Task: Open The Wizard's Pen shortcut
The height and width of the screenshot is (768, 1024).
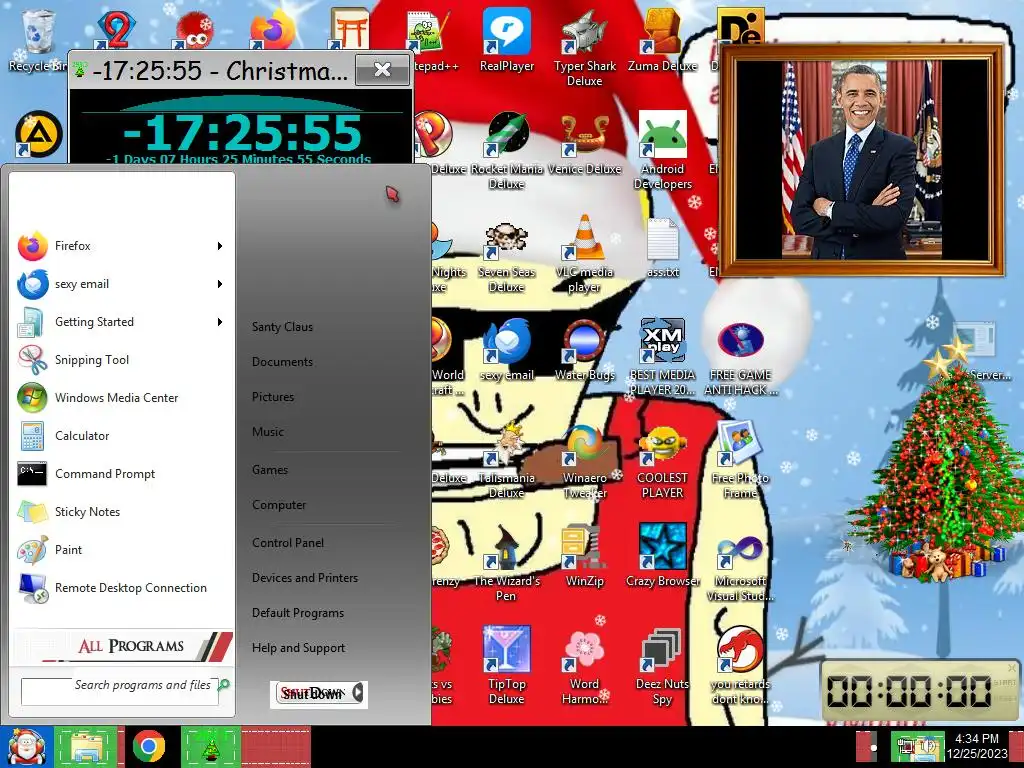Action: (x=507, y=563)
